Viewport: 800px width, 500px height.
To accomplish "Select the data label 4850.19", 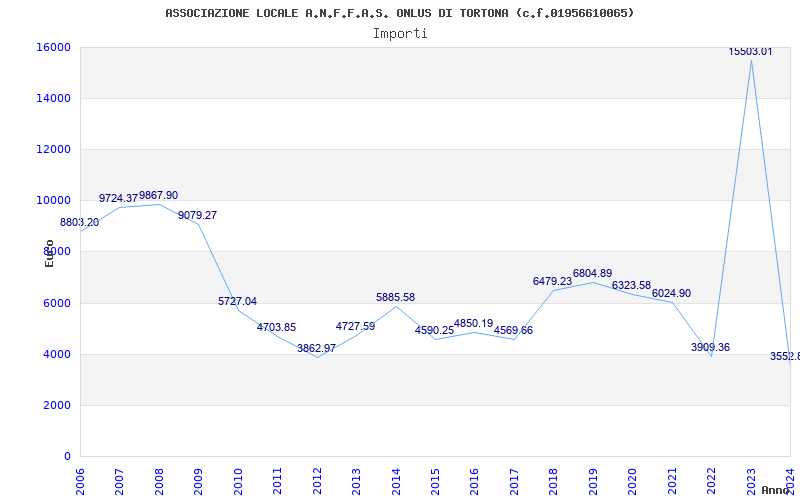I will tap(473, 323).
